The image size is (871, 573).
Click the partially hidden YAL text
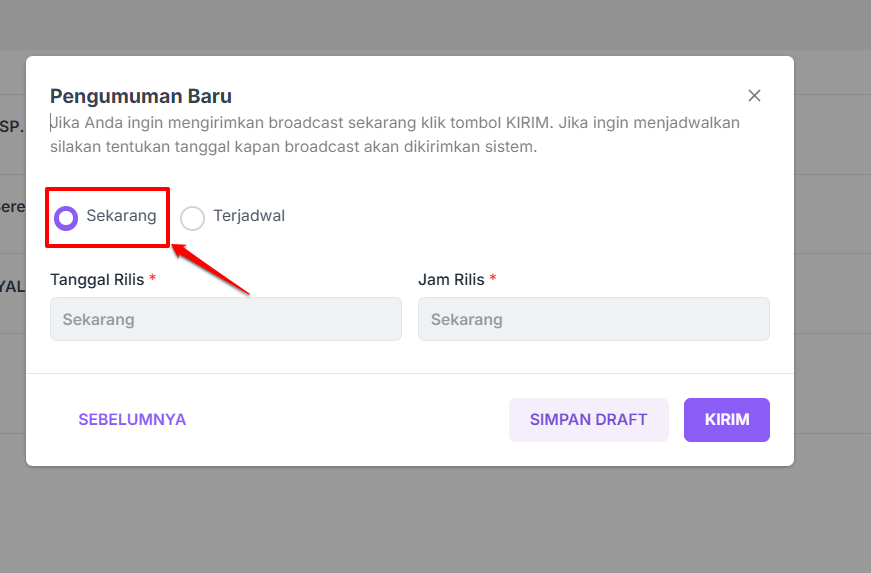(11, 286)
